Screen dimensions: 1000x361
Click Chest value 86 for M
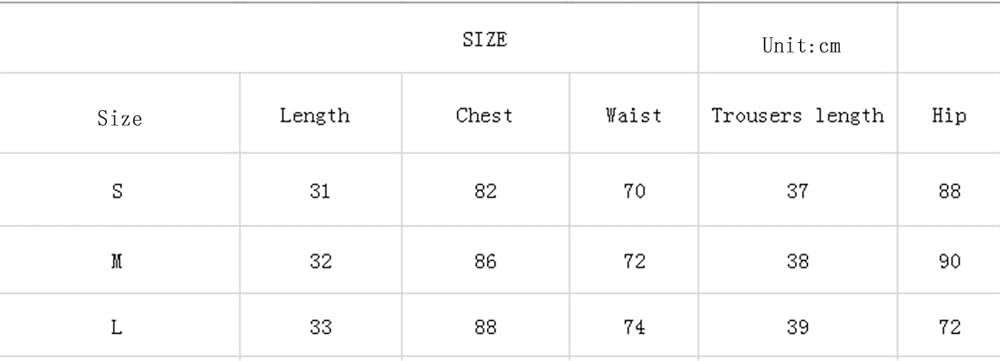coord(485,262)
